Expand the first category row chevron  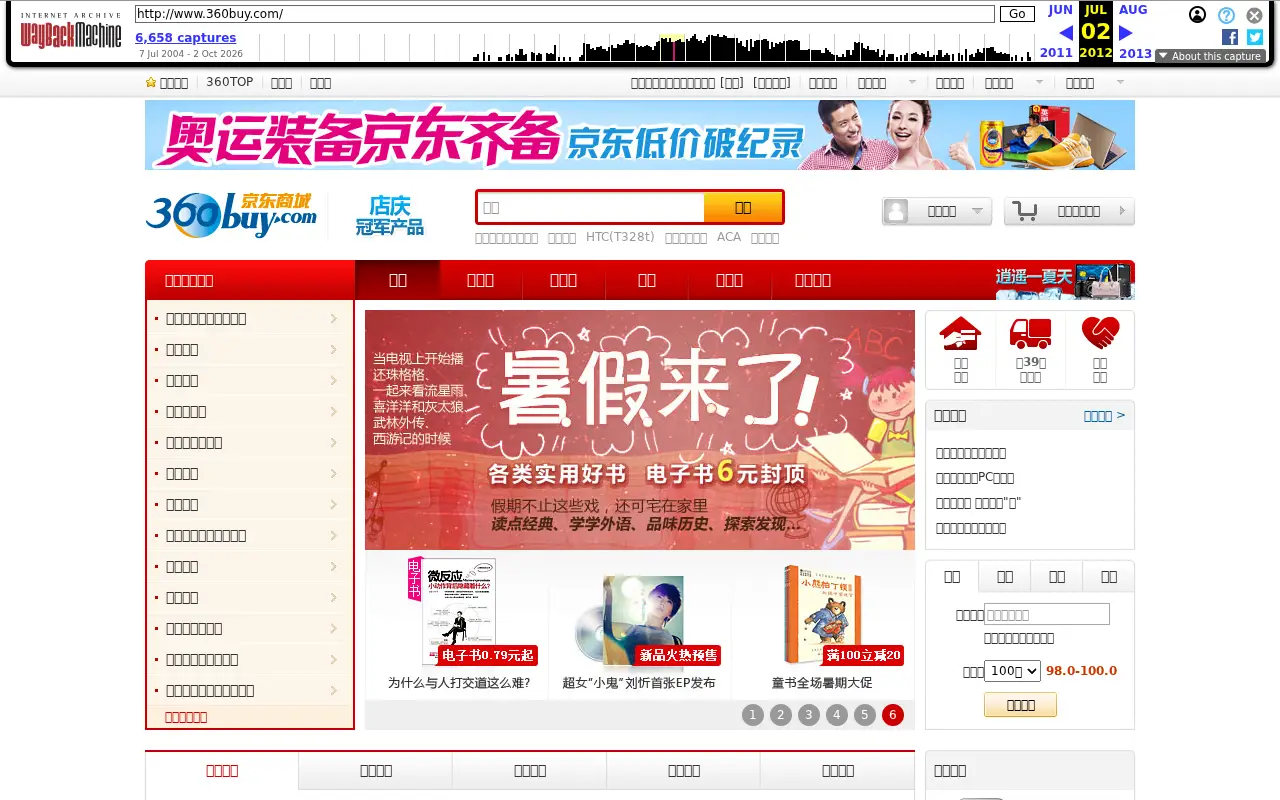click(x=333, y=319)
